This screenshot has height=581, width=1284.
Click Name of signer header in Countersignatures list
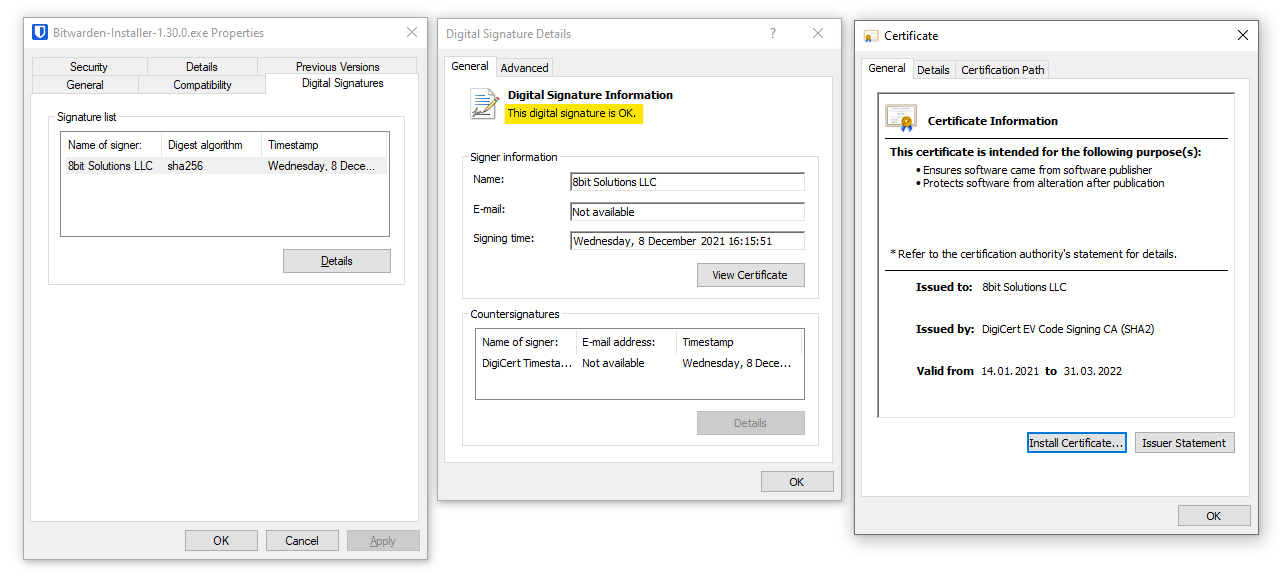point(526,342)
